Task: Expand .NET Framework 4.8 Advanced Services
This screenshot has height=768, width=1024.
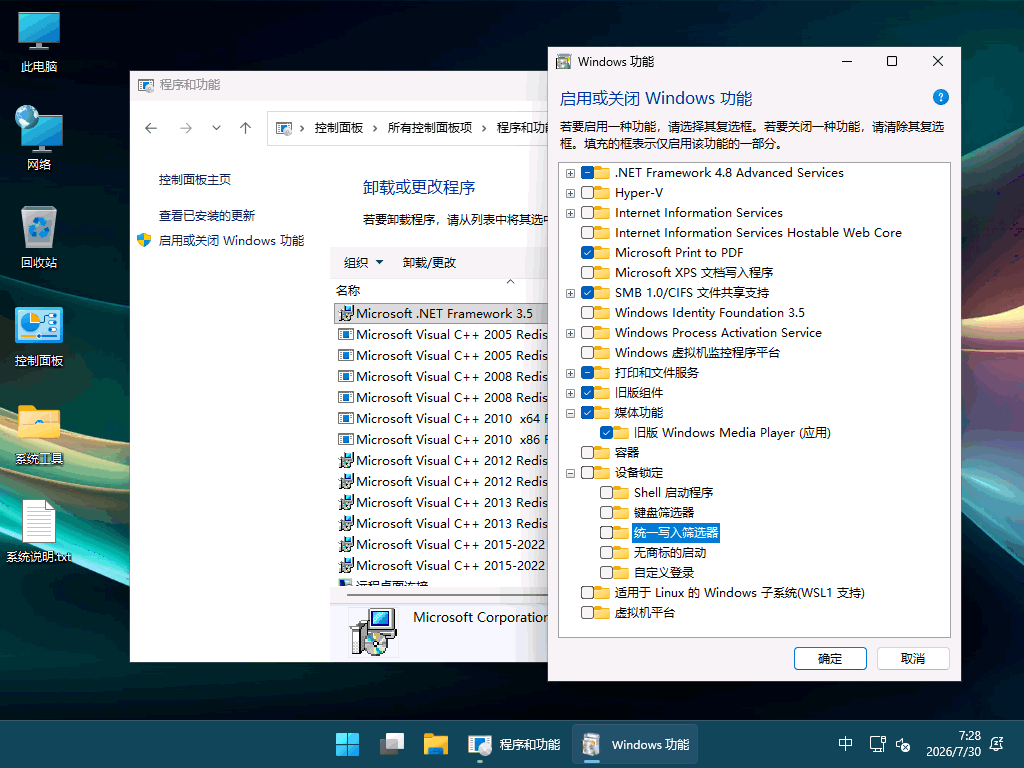Action: click(x=570, y=173)
